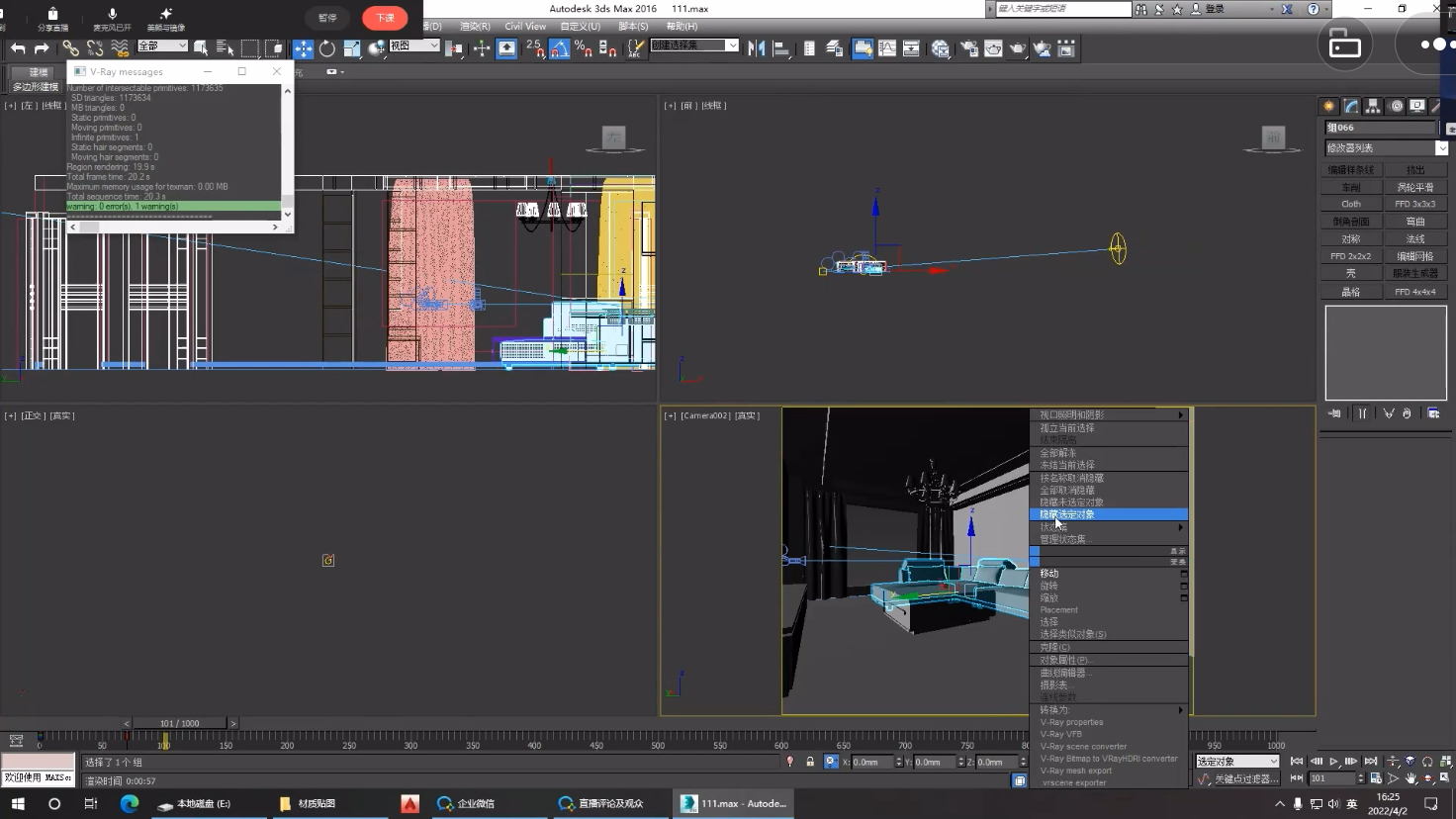The width and height of the screenshot is (1456, 819).
Task: Open the 自定义(U) menu
Action: click(x=580, y=26)
